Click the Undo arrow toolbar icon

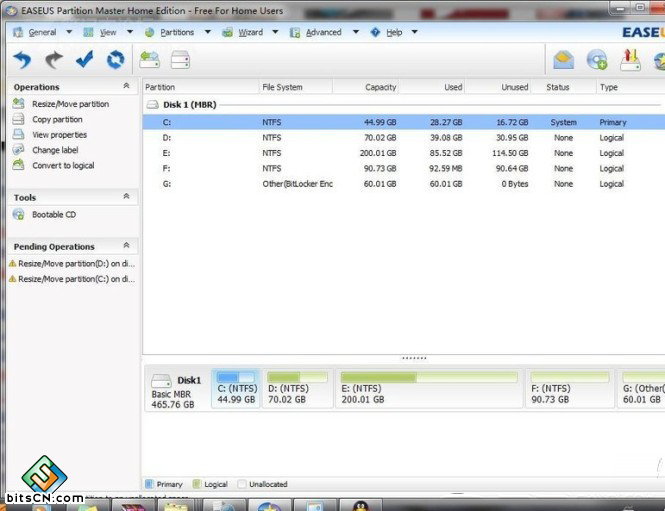tap(22, 60)
